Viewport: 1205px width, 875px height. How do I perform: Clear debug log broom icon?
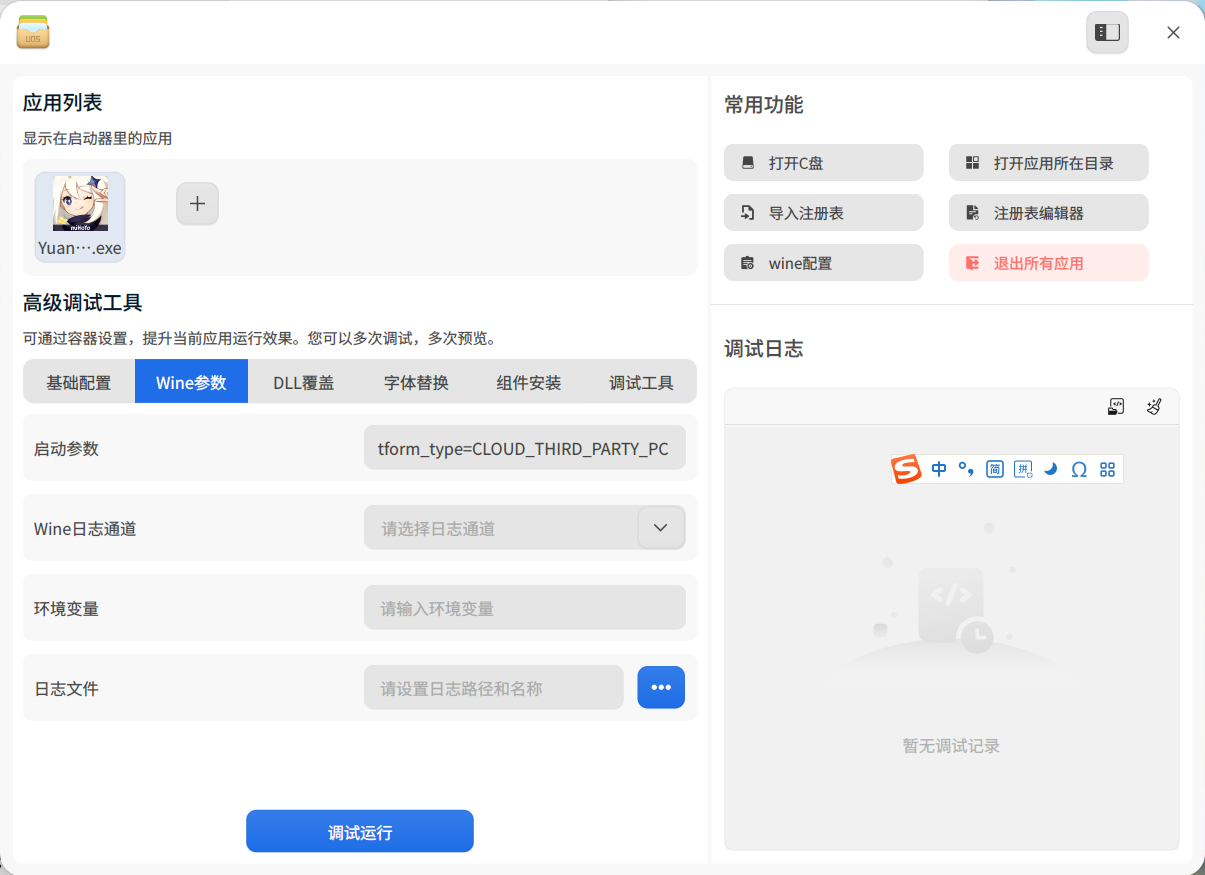1154,406
